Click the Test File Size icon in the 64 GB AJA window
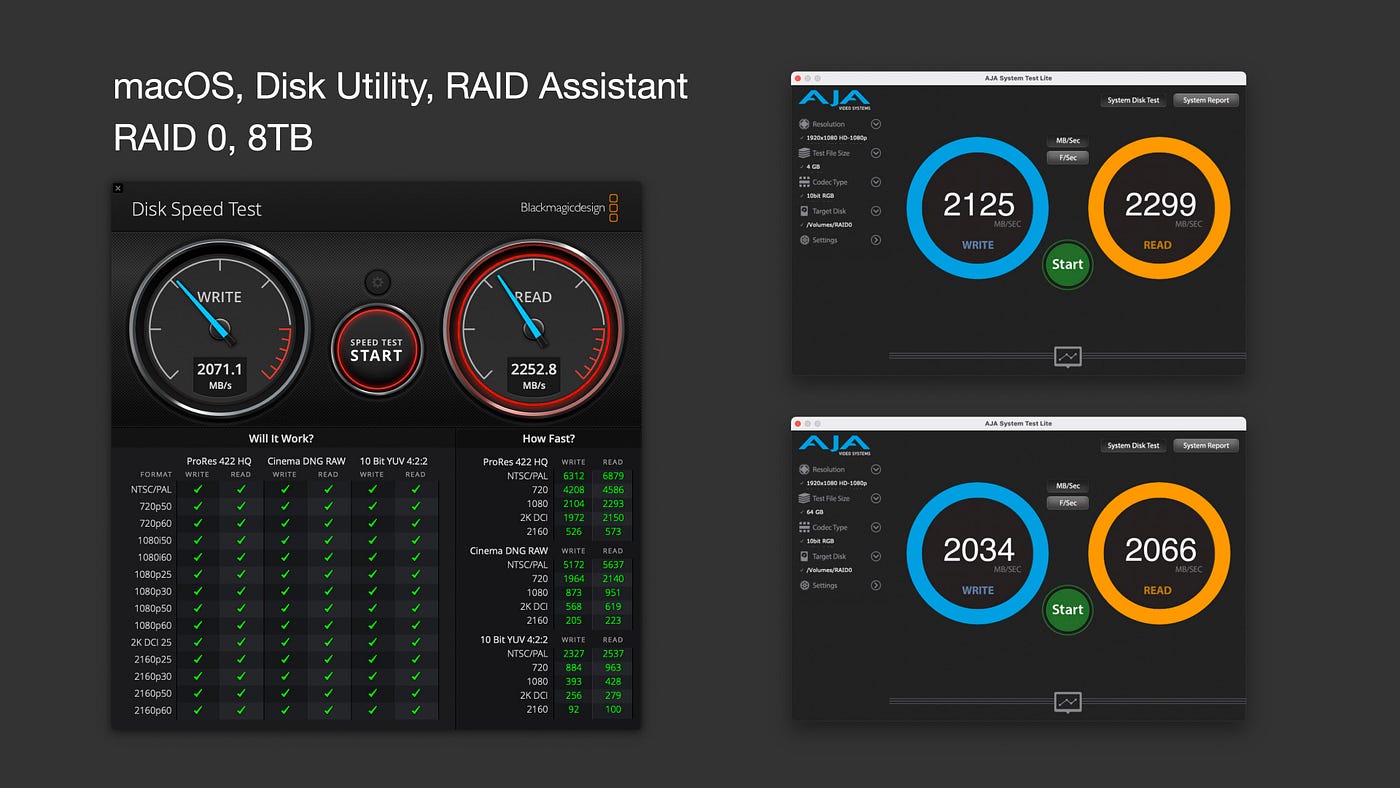 [804, 498]
